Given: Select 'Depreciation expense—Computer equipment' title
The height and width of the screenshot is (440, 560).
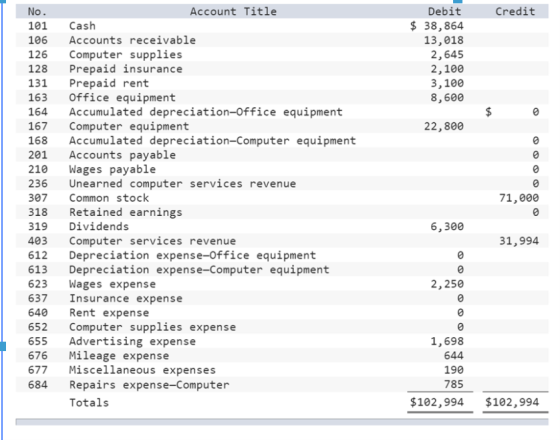Looking at the screenshot, I should (199, 269).
